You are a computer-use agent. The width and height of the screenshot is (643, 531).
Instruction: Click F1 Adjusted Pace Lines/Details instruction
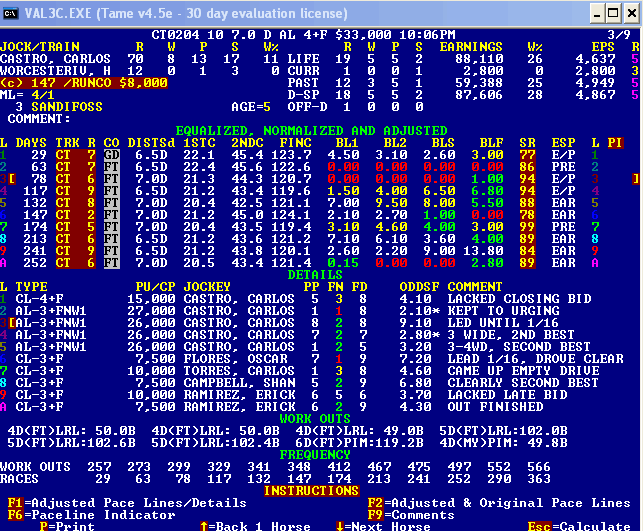(x=127, y=503)
